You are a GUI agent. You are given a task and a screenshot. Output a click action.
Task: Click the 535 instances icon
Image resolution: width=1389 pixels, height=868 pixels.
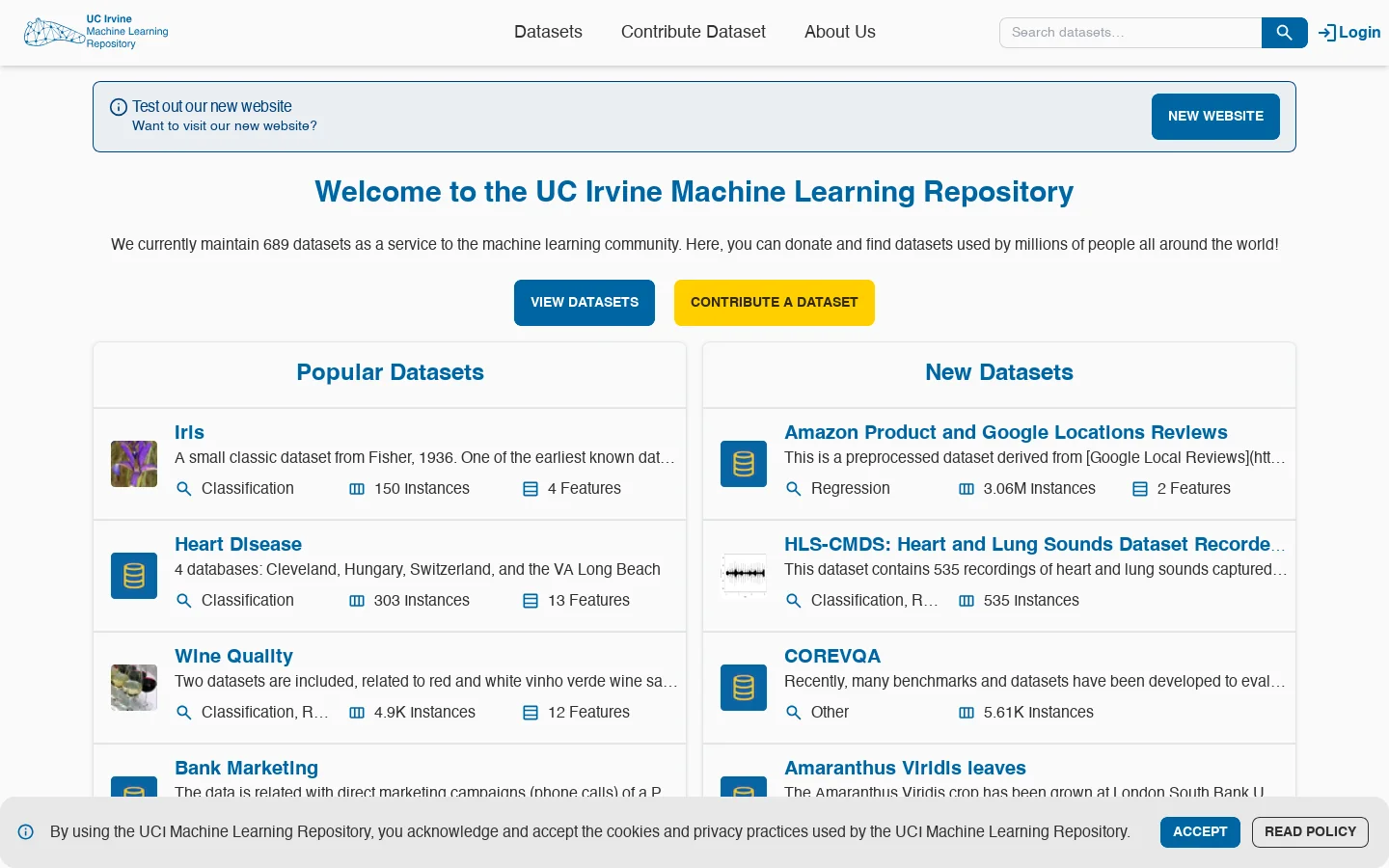click(x=967, y=601)
